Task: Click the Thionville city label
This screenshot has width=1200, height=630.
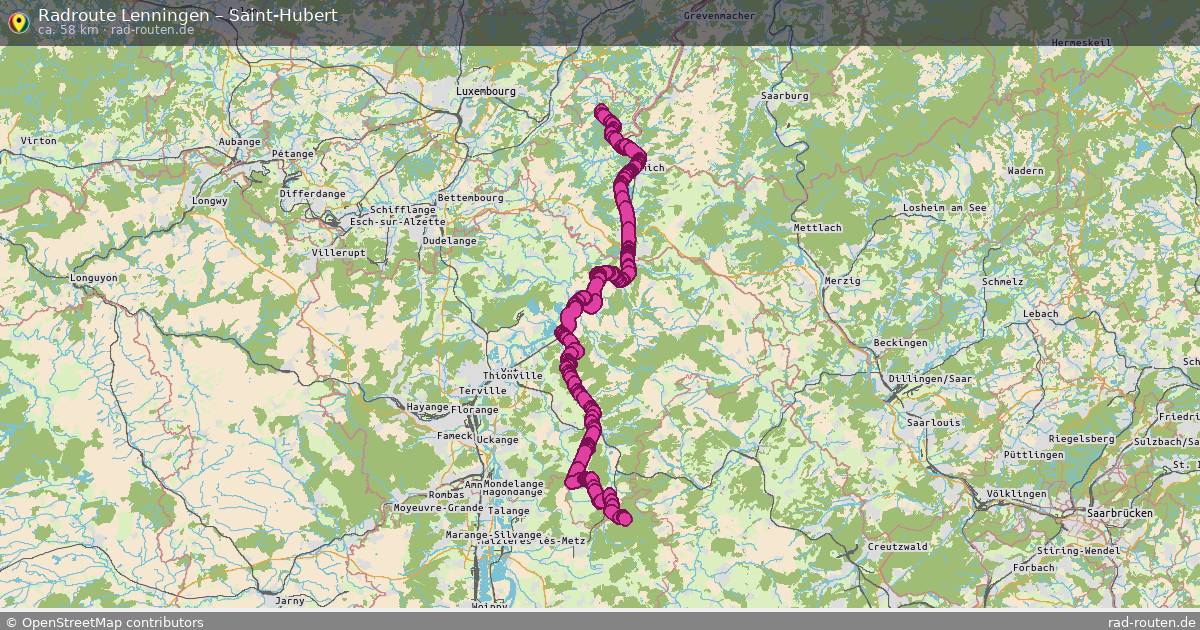Action: pos(512,375)
